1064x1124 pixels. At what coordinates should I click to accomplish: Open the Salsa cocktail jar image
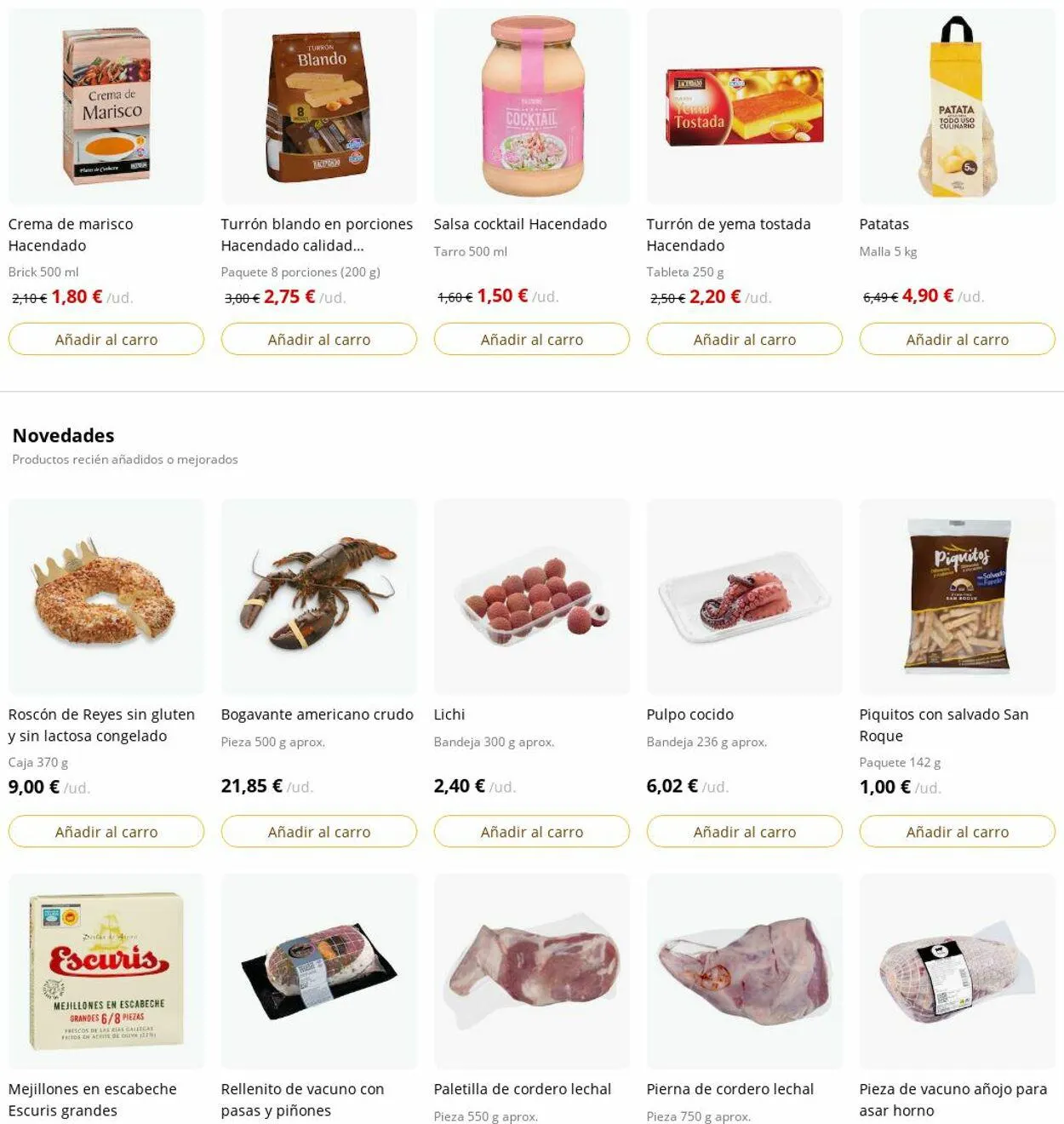[532, 106]
